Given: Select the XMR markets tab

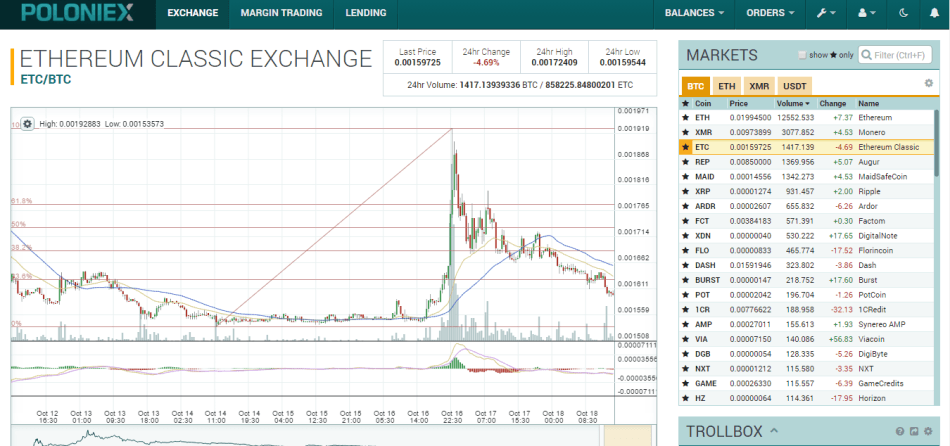Looking at the screenshot, I should coord(759,86).
